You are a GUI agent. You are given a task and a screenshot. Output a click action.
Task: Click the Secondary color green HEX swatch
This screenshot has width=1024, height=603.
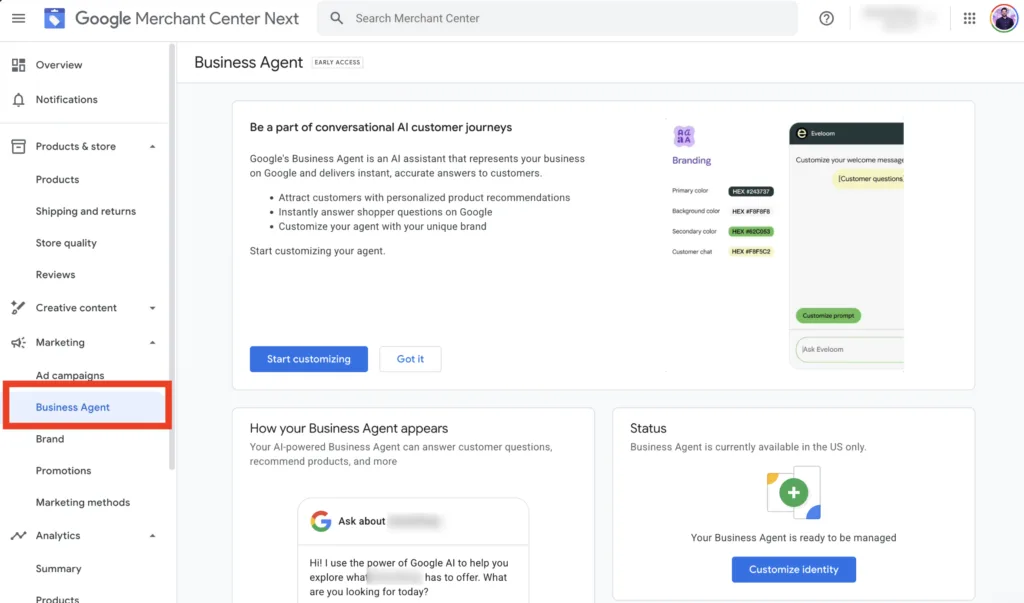click(x=751, y=231)
